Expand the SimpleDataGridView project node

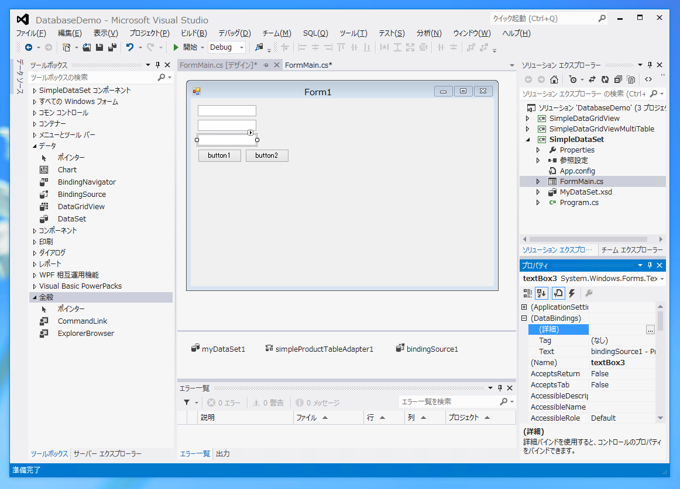527,118
